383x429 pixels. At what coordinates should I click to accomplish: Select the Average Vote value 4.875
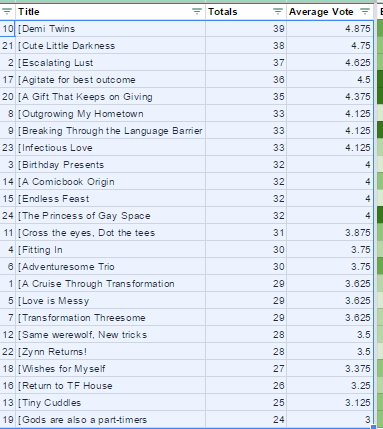click(330, 29)
